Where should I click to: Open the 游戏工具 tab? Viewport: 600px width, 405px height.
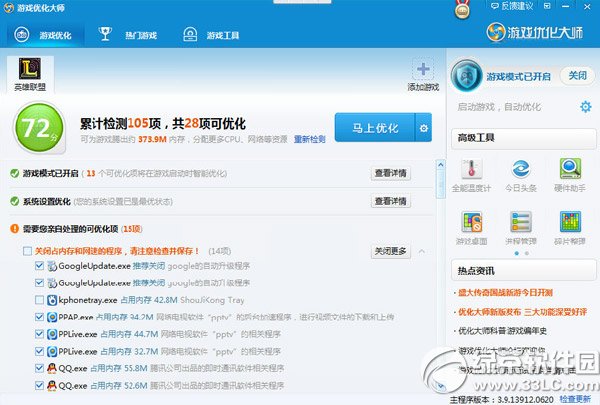coord(211,35)
